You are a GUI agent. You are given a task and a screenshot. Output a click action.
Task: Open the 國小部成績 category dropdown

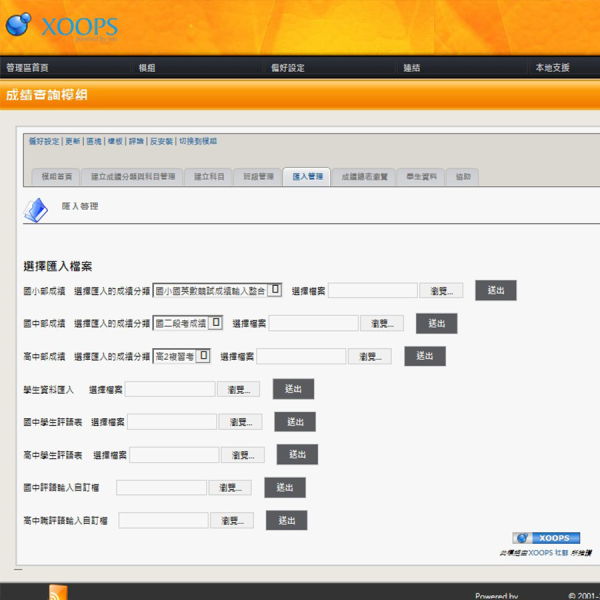(217, 290)
